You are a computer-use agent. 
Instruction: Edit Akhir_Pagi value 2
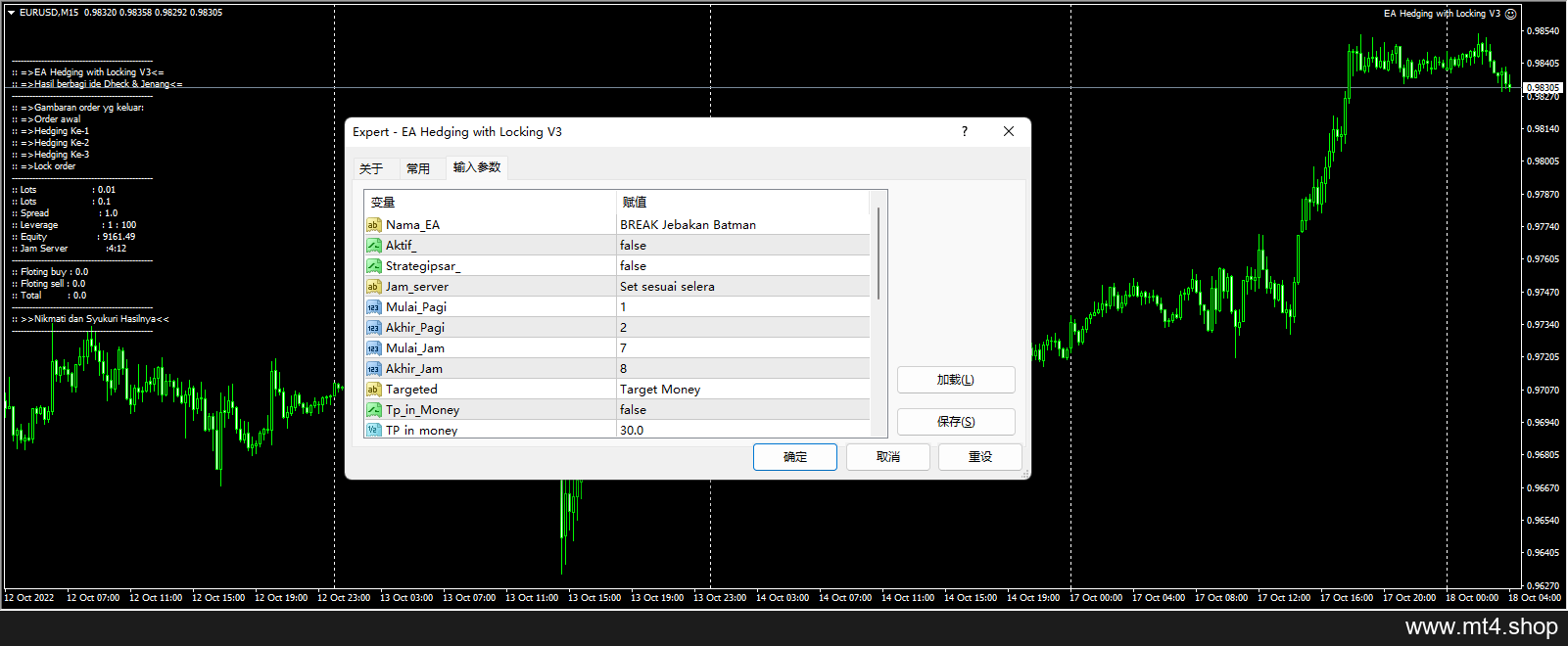click(743, 328)
